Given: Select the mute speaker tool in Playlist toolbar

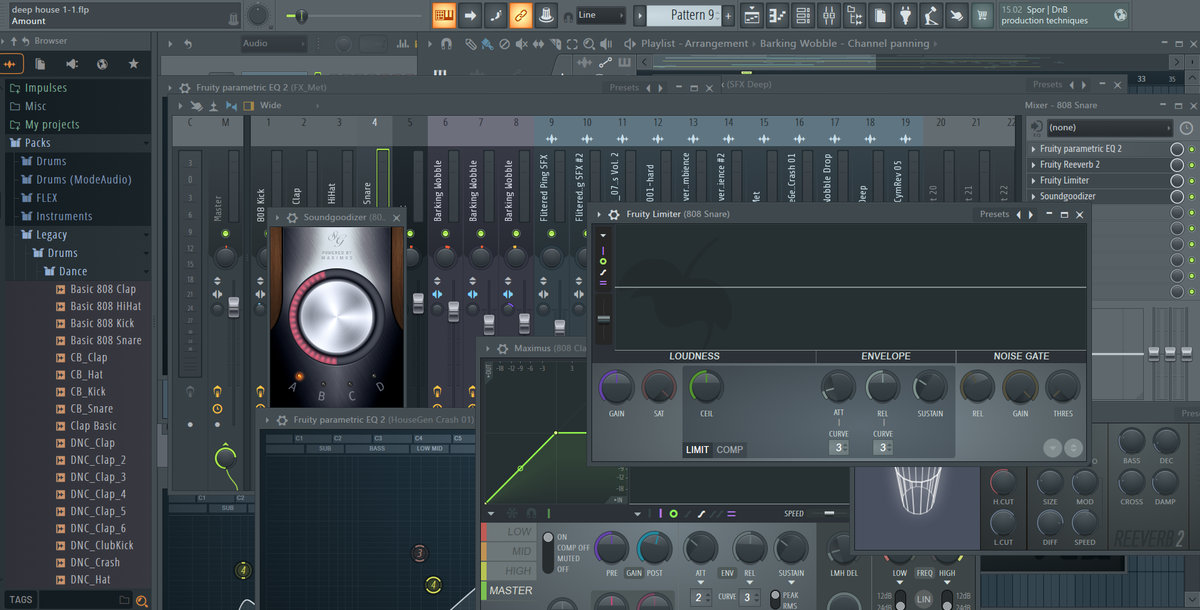Looking at the screenshot, I should [521, 44].
